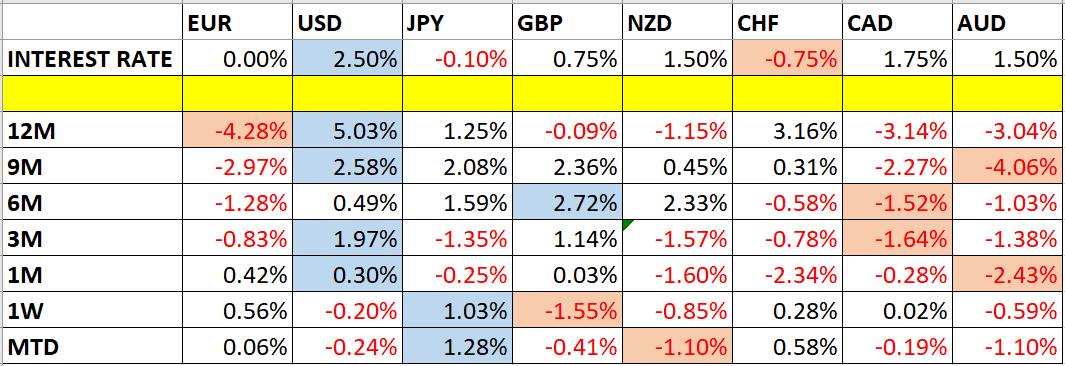Select the 1W GBP cell showing -1.55%
This screenshot has width=1065, height=366.
568,310
